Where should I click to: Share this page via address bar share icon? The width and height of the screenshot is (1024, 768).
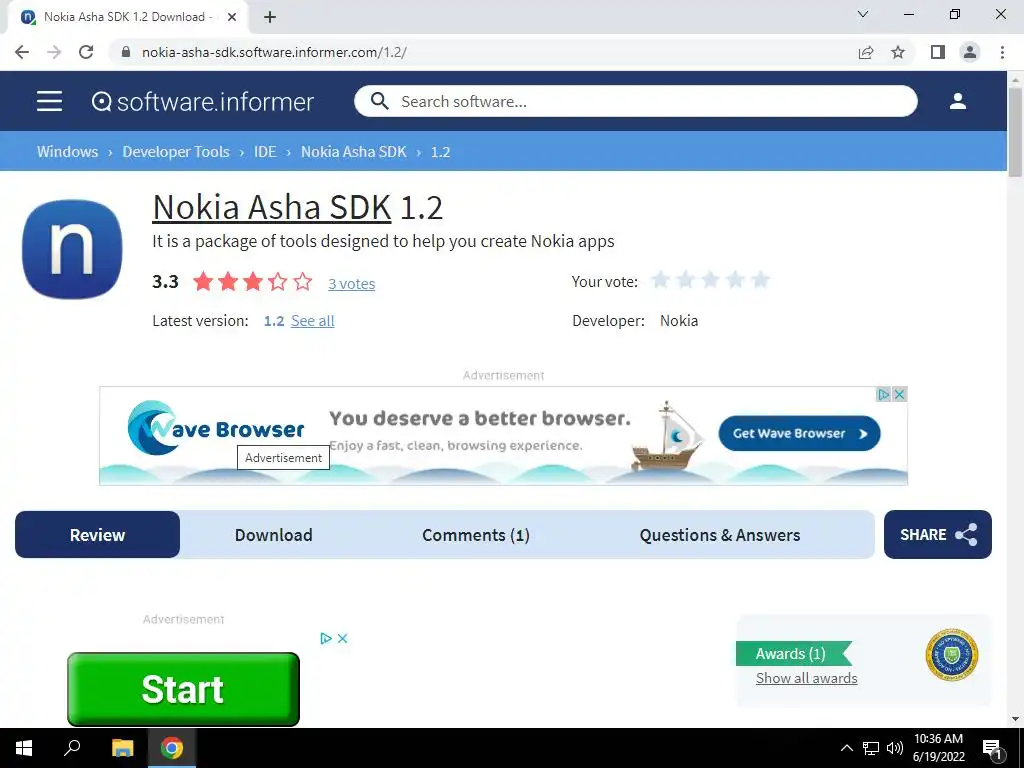(x=866, y=52)
